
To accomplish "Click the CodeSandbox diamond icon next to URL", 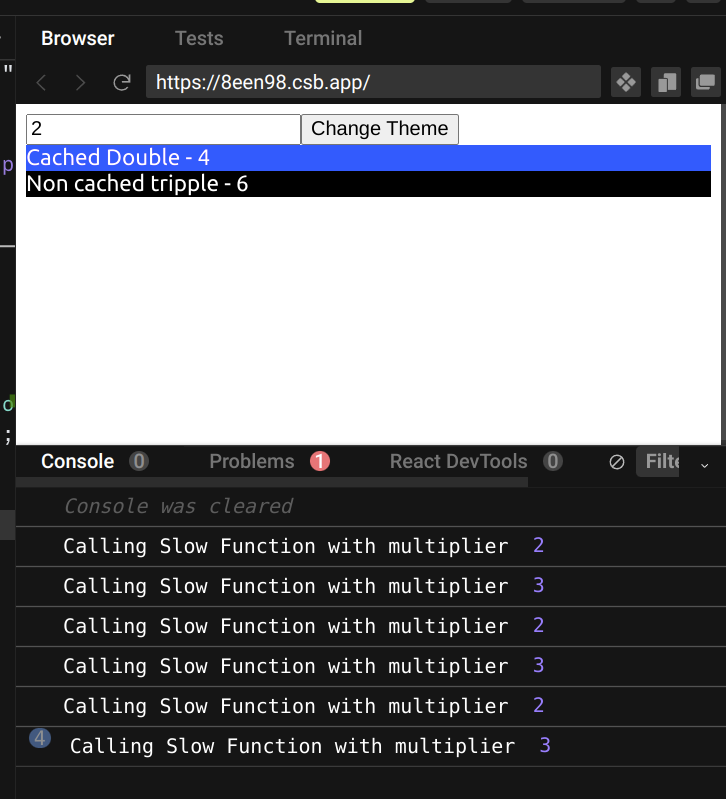I will (x=626, y=82).
